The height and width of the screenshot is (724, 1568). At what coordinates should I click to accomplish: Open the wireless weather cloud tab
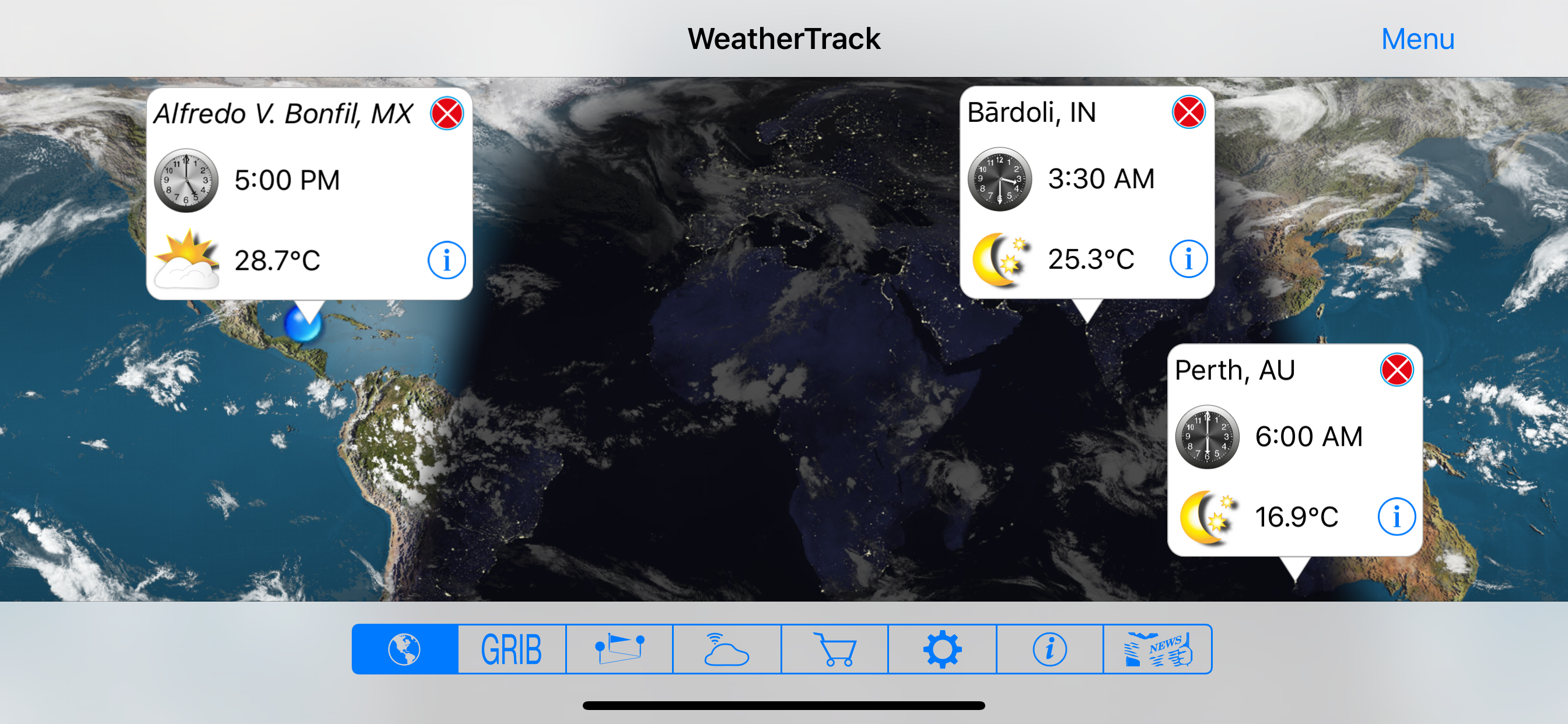(x=727, y=649)
